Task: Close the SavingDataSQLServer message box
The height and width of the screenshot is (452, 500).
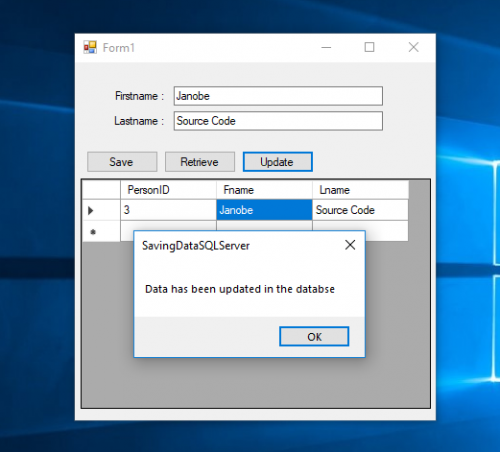Action: coord(350,245)
